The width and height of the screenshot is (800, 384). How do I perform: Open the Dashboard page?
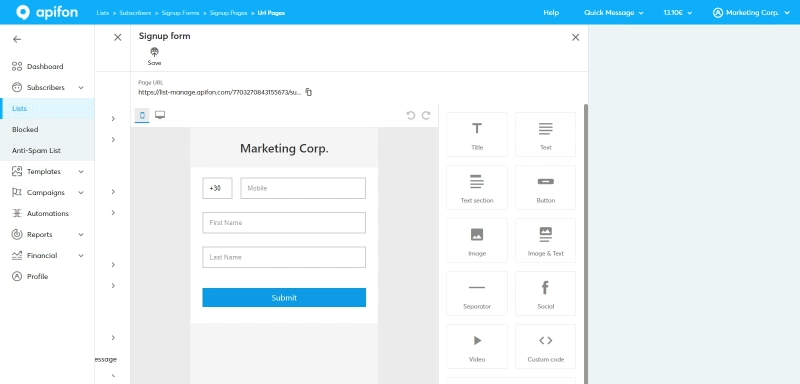tap(45, 66)
